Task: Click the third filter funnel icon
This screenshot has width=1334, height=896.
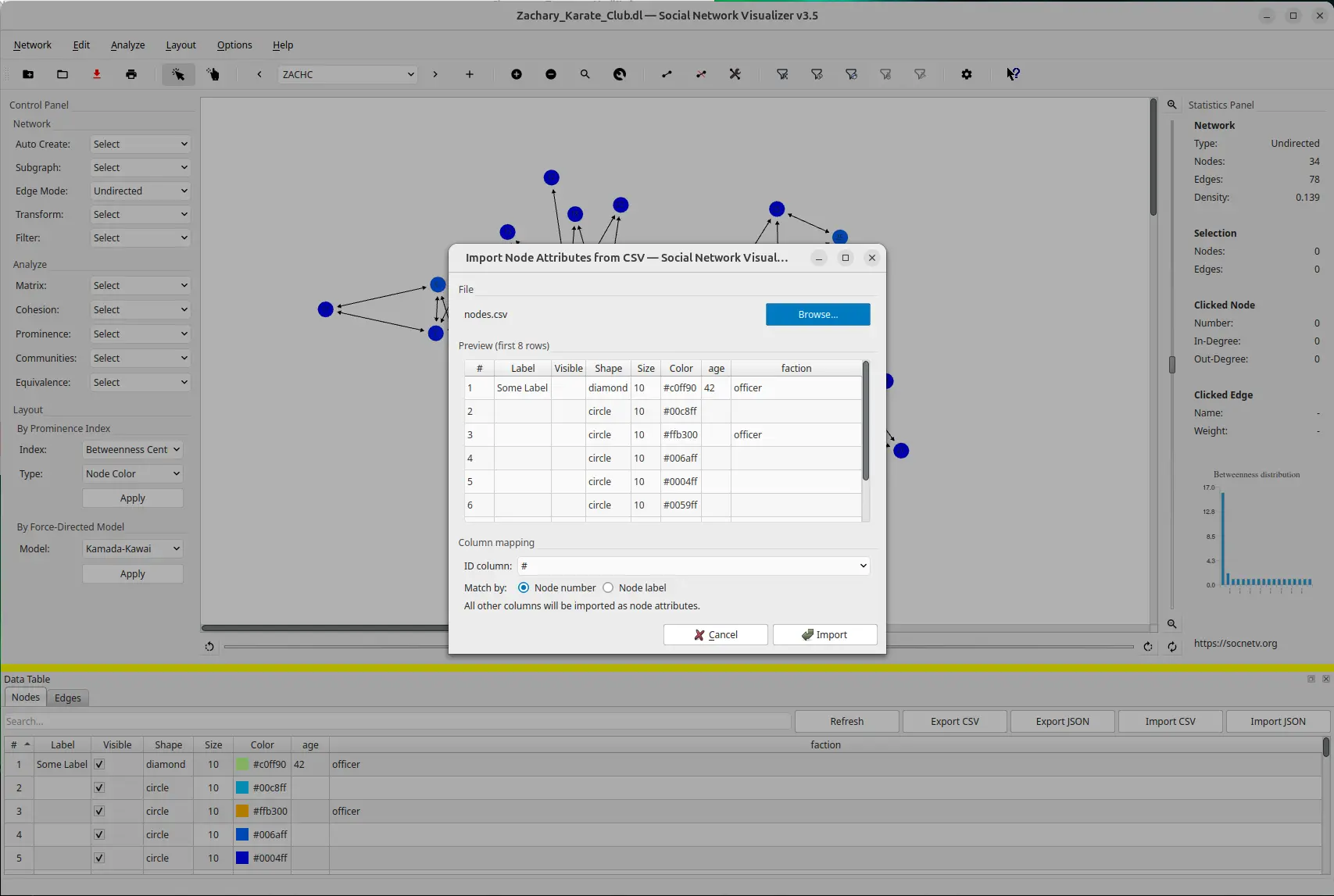Action: coord(851,74)
